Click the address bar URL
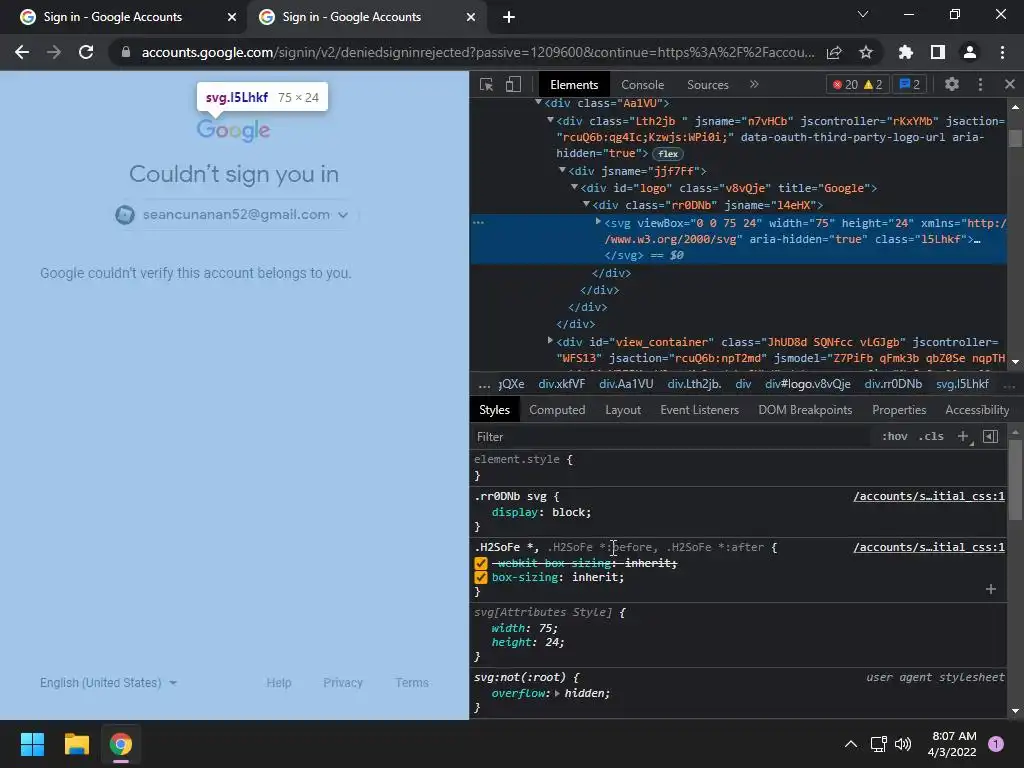Screen dimensions: 1024x768 (x=478, y=52)
